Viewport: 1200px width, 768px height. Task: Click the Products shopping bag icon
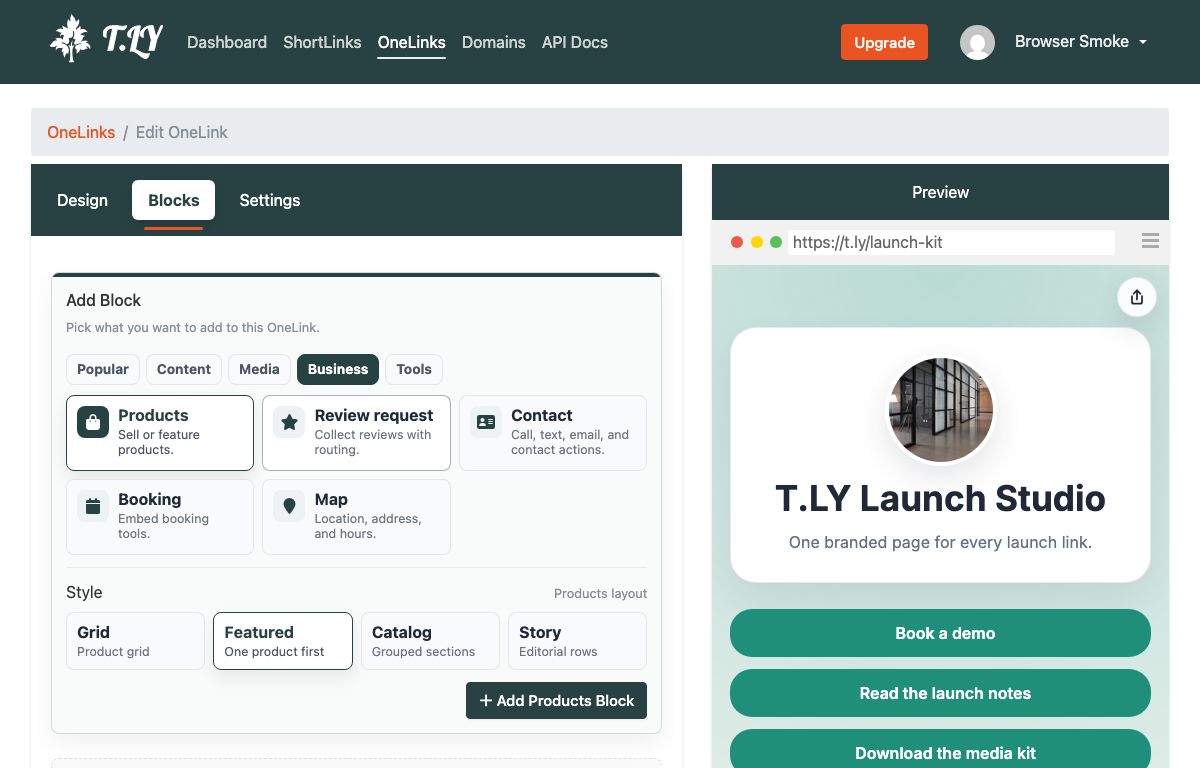[93, 422]
